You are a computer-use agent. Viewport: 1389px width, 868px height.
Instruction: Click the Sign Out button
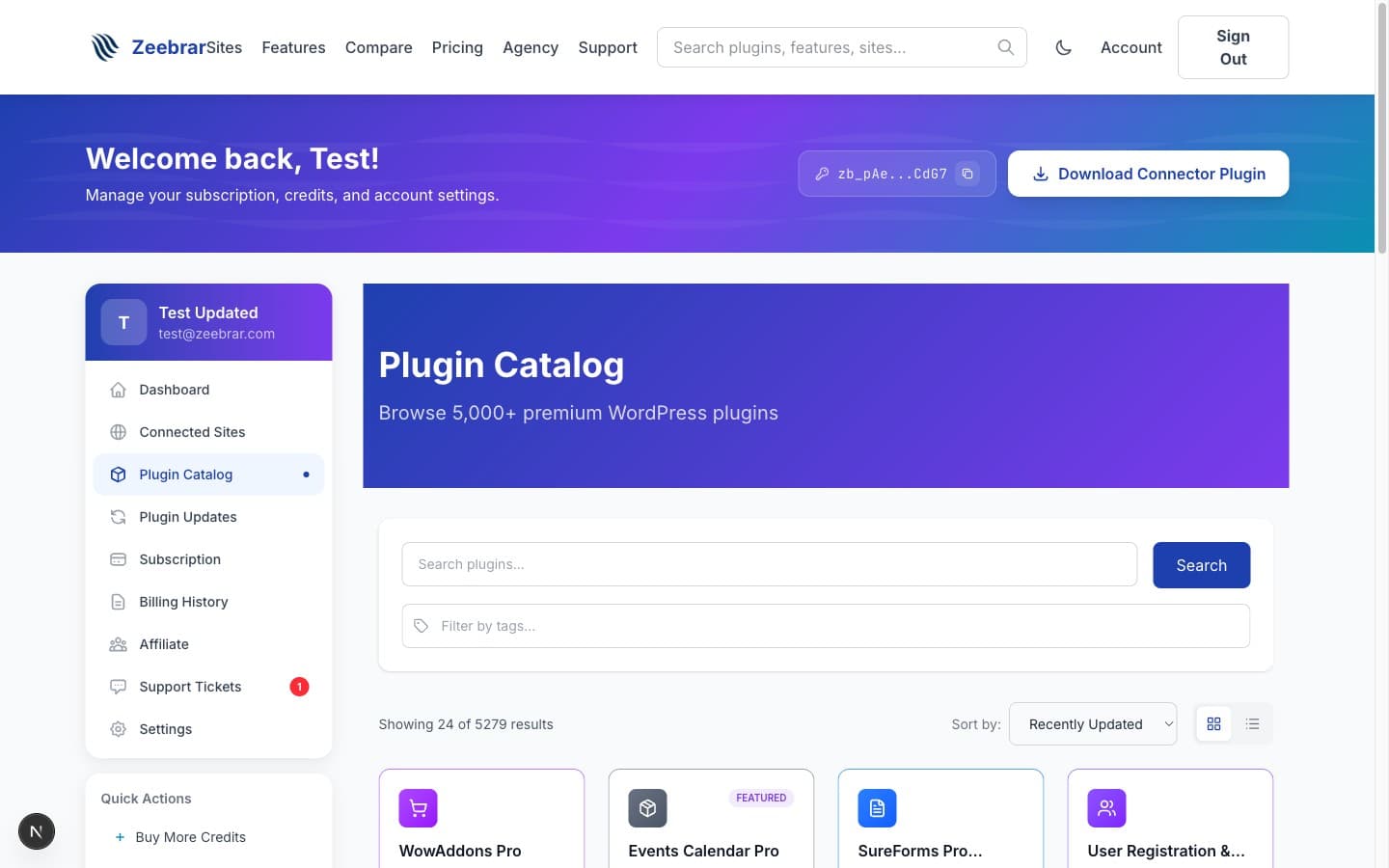coord(1233,47)
